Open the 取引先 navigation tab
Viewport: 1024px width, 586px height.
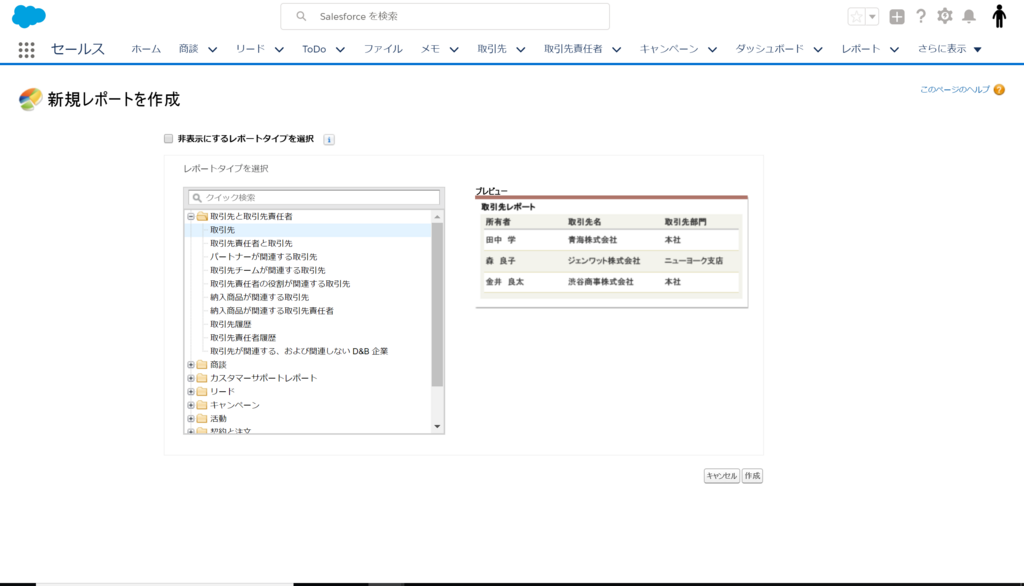(x=492, y=49)
